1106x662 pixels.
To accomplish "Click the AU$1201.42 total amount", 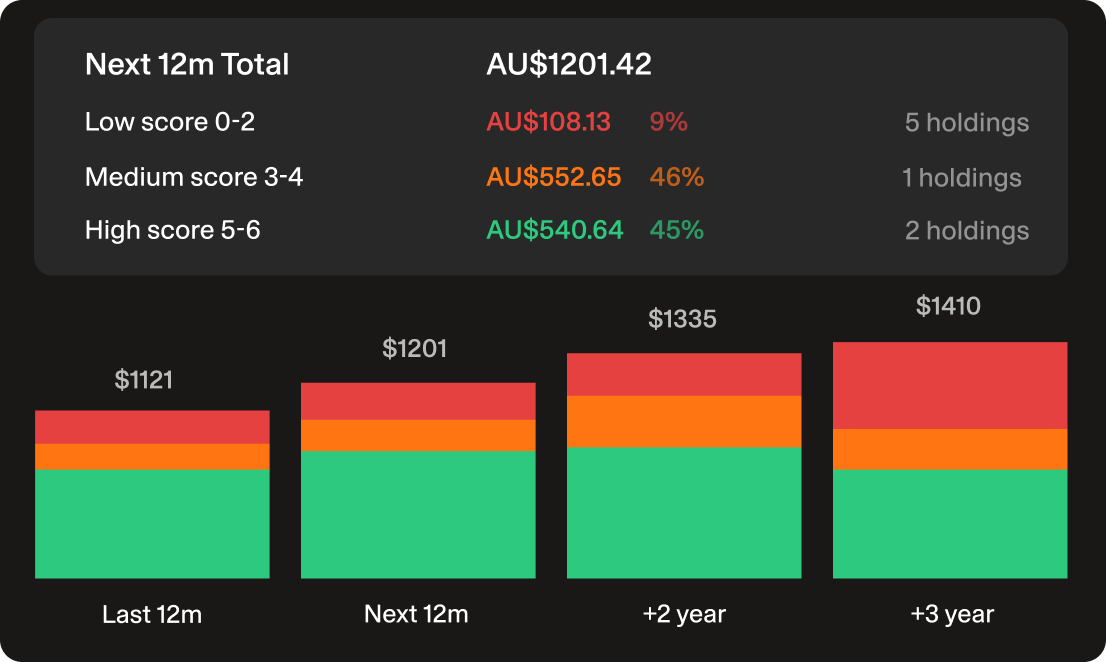I will (569, 65).
